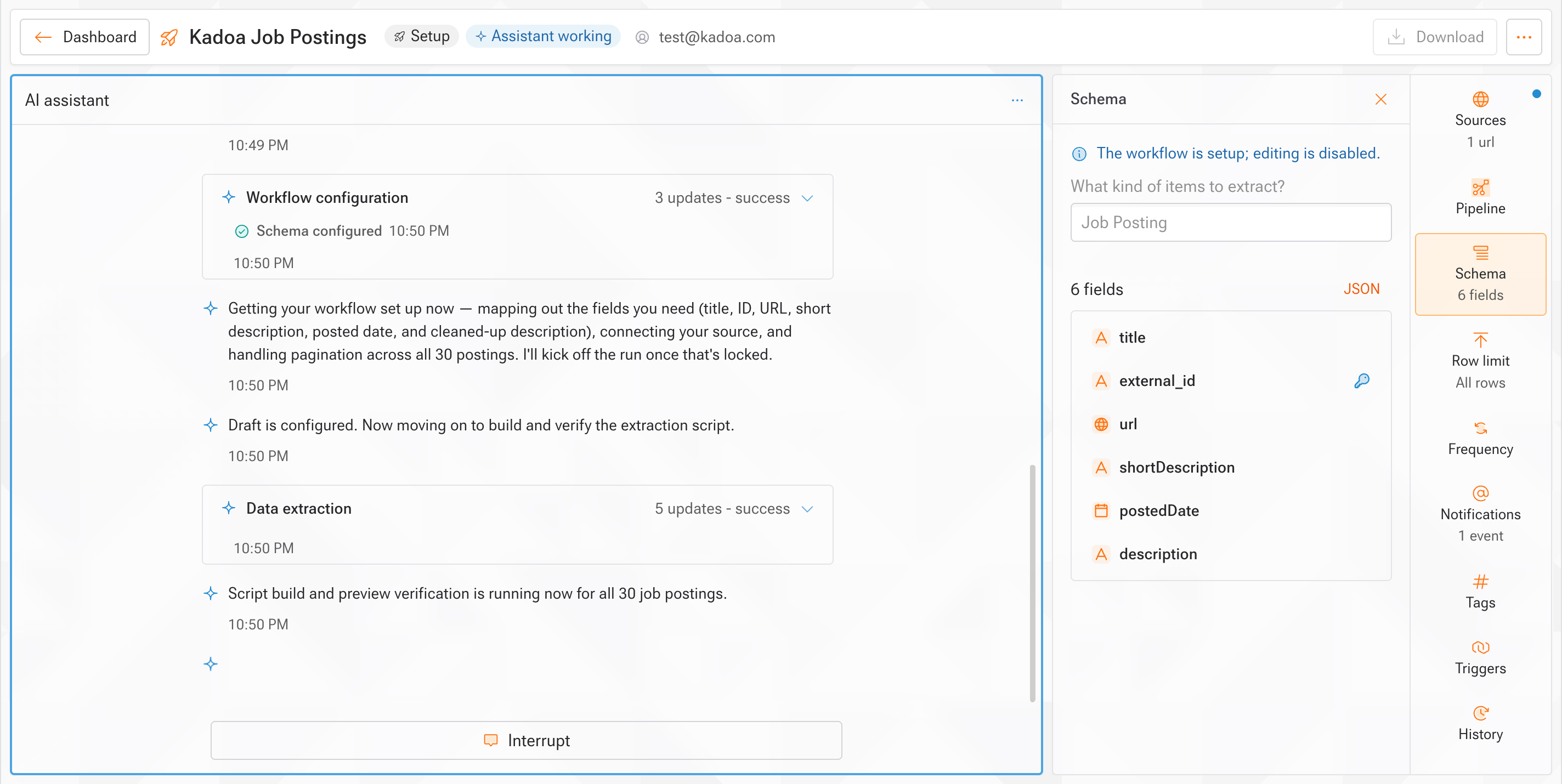Select the title field row
Image resolution: width=1562 pixels, height=784 pixels.
pos(1231,338)
